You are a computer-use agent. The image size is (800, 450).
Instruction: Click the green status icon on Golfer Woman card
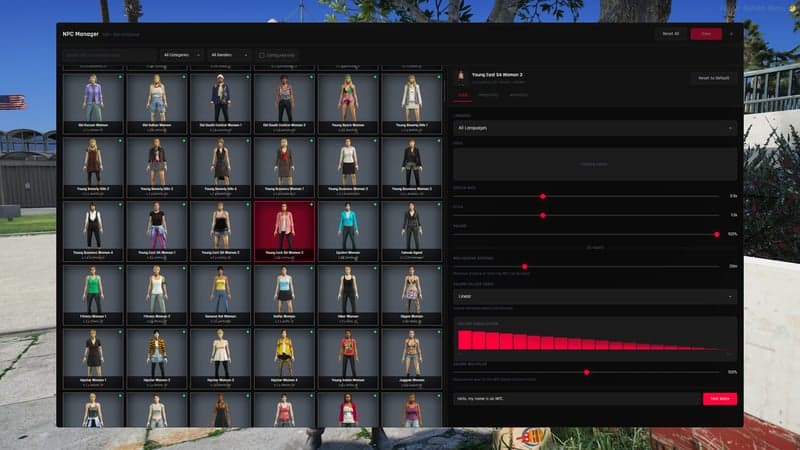[x=311, y=268]
